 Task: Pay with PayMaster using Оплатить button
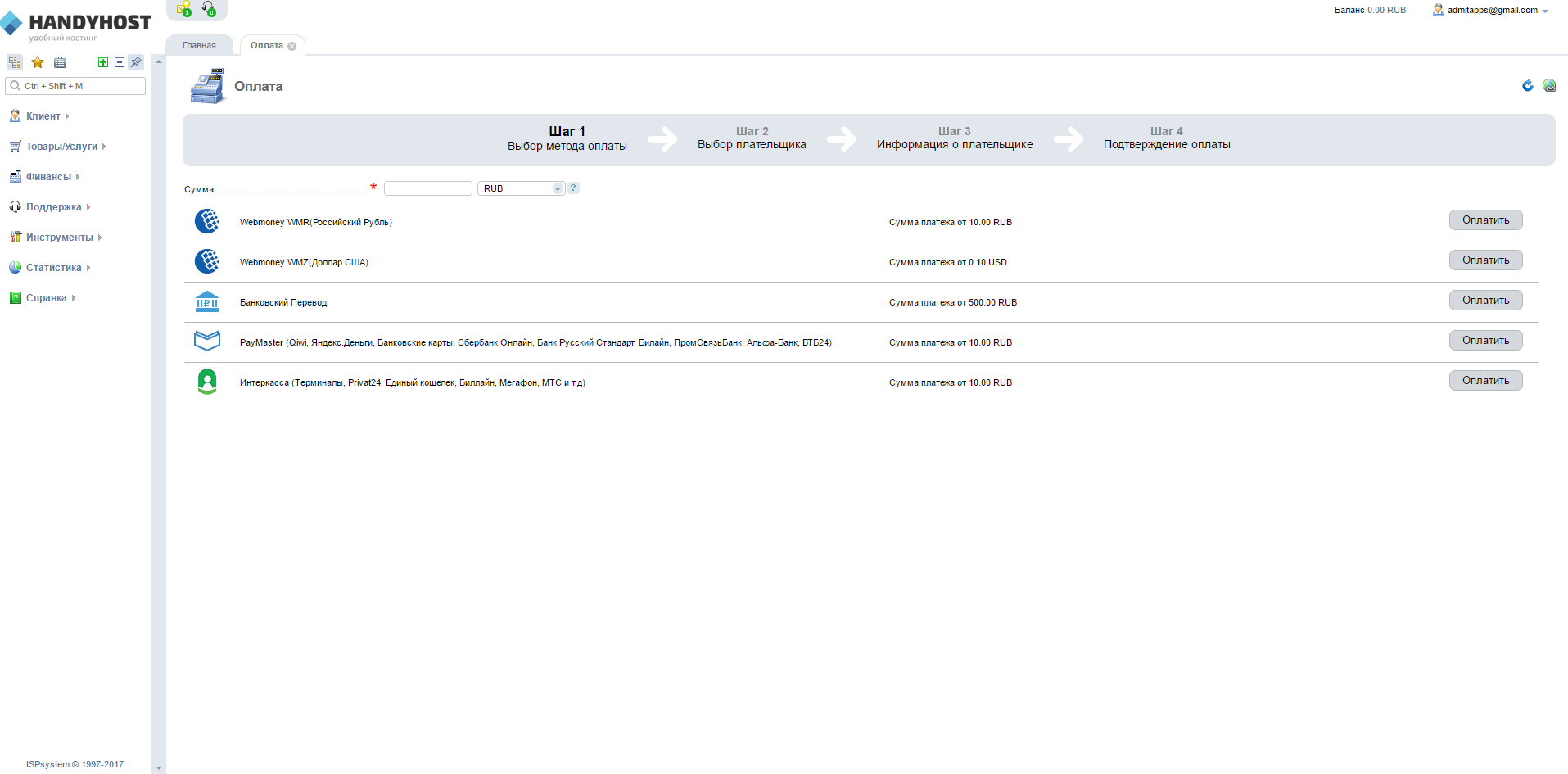(1486, 341)
